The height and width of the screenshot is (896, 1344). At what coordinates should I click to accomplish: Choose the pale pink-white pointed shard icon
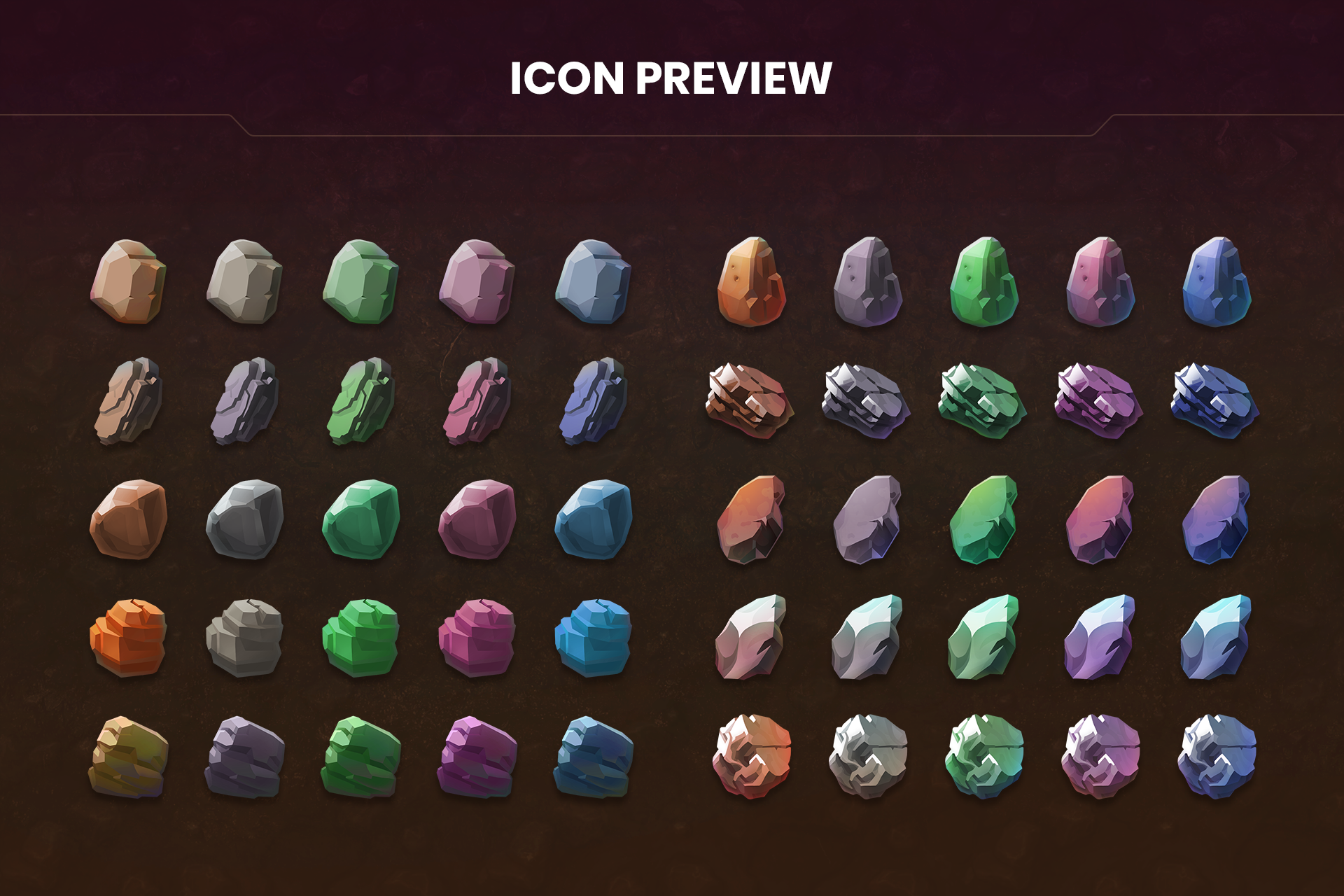[751, 637]
